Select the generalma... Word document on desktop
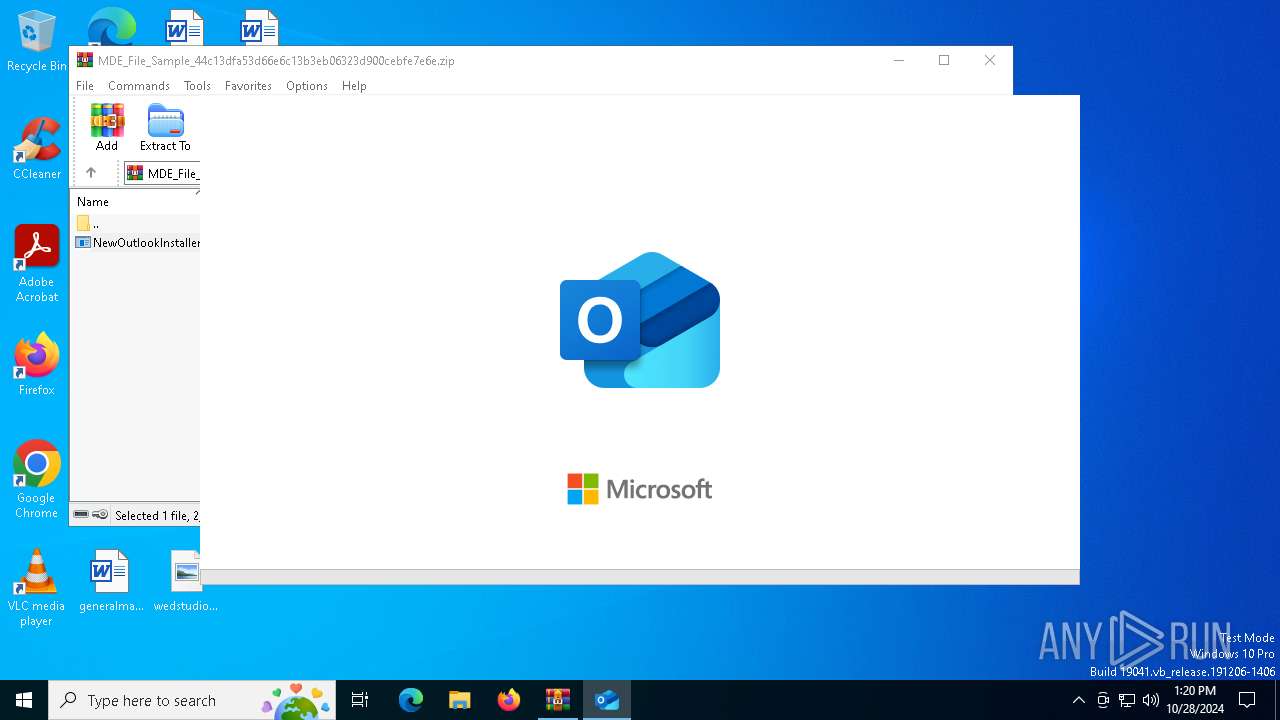Image resolution: width=1280 pixels, height=720 pixels. 111,581
